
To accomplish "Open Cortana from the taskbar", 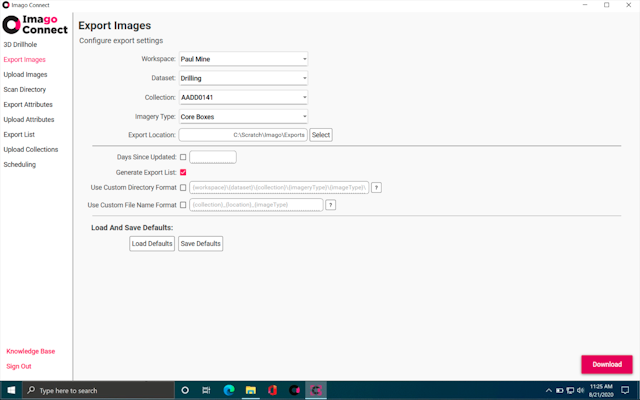I will (185, 390).
